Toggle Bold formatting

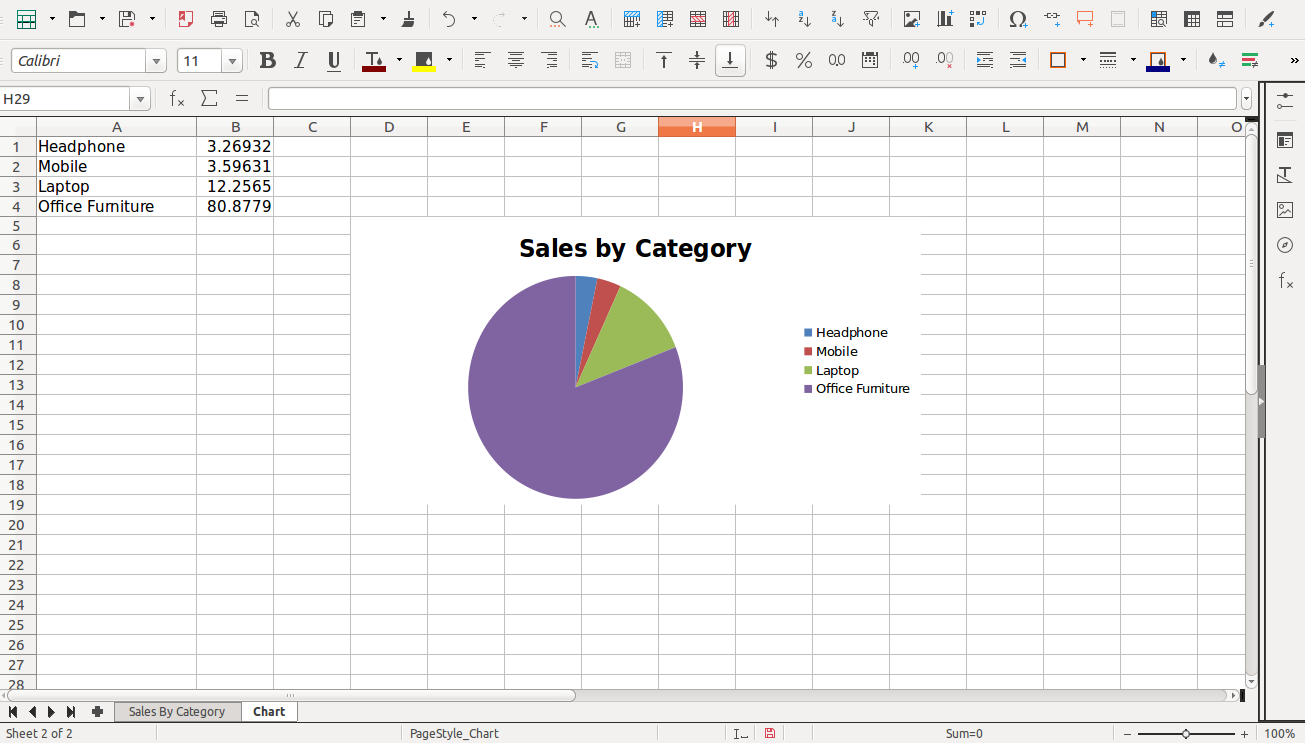coord(267,61)
